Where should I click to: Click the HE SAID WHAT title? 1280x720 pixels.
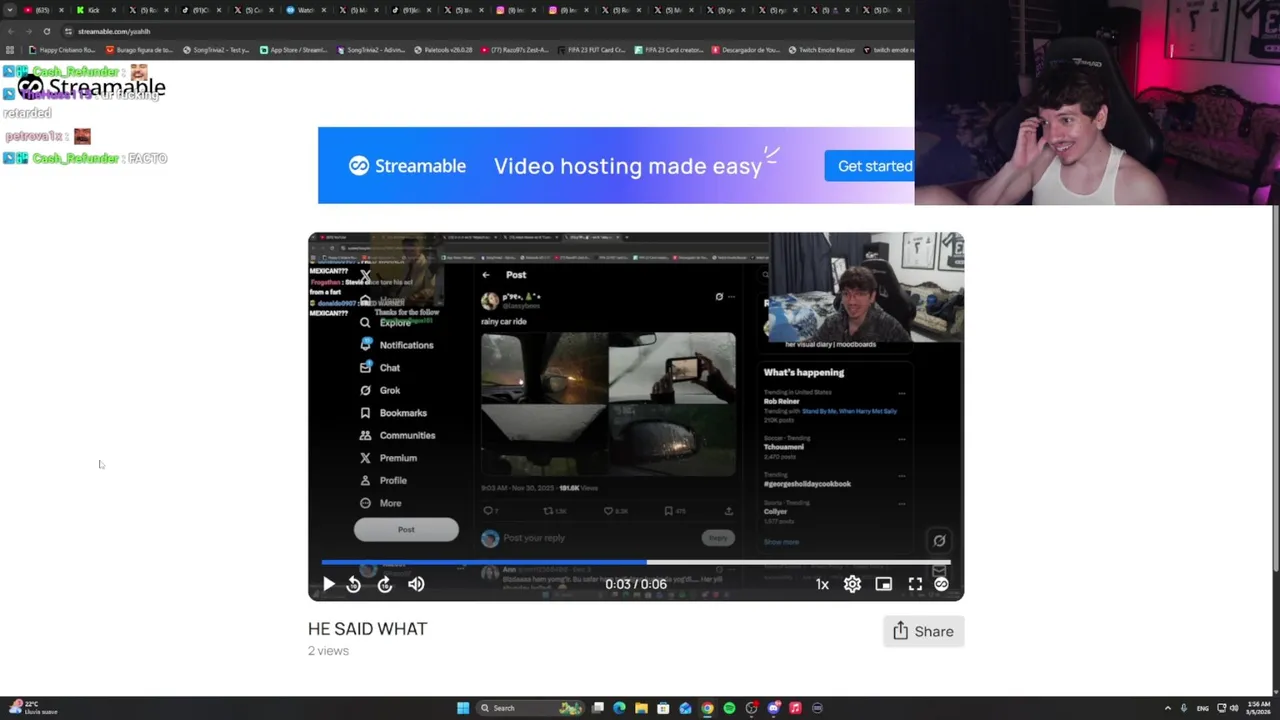click(x=367, y=629)
